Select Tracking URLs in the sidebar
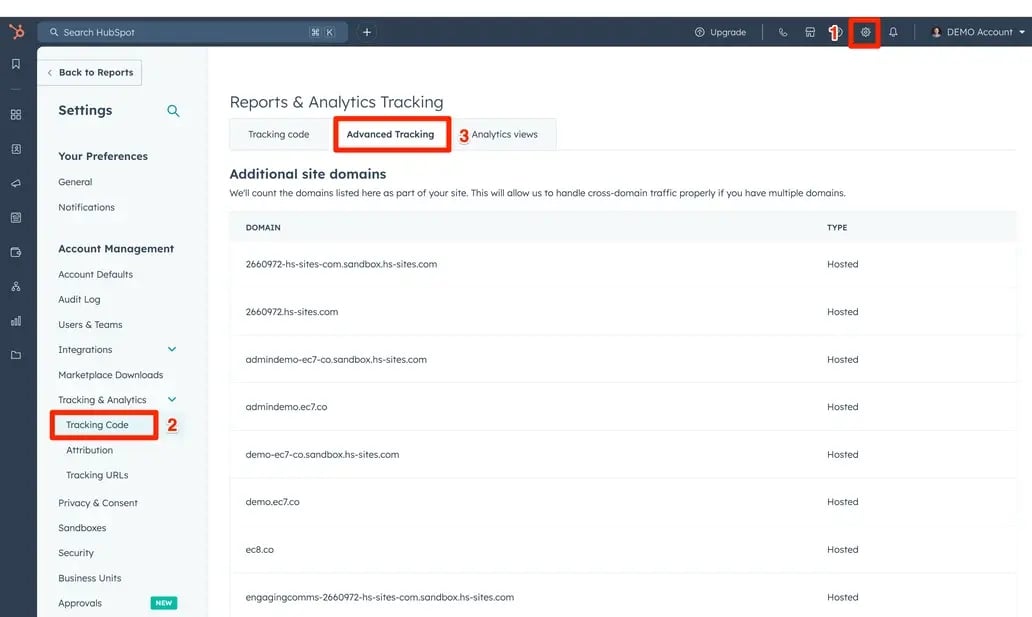The height and width of the screenshot is (617, 1032). coord(97,475)
